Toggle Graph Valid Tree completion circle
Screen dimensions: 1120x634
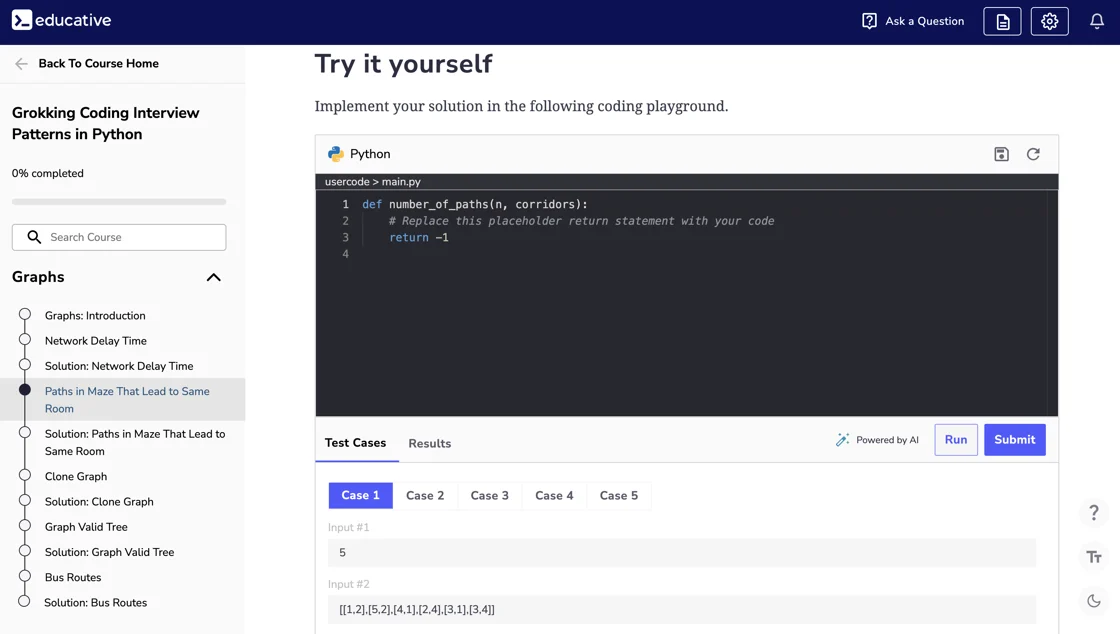click(x=25, y=525)
